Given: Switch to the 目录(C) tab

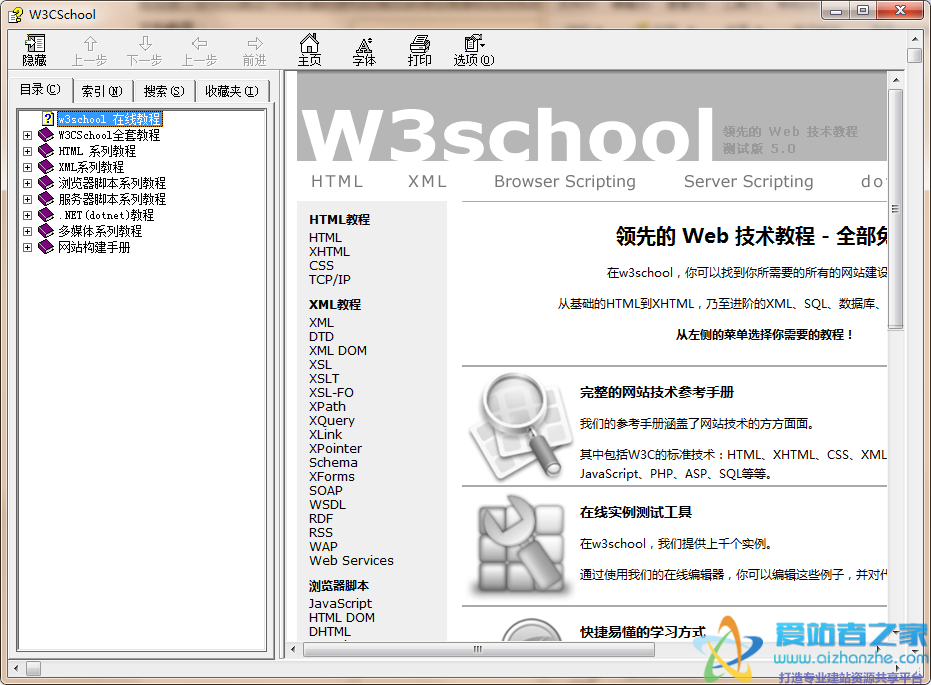Looking at the screenshot, I should coord(40,90).
